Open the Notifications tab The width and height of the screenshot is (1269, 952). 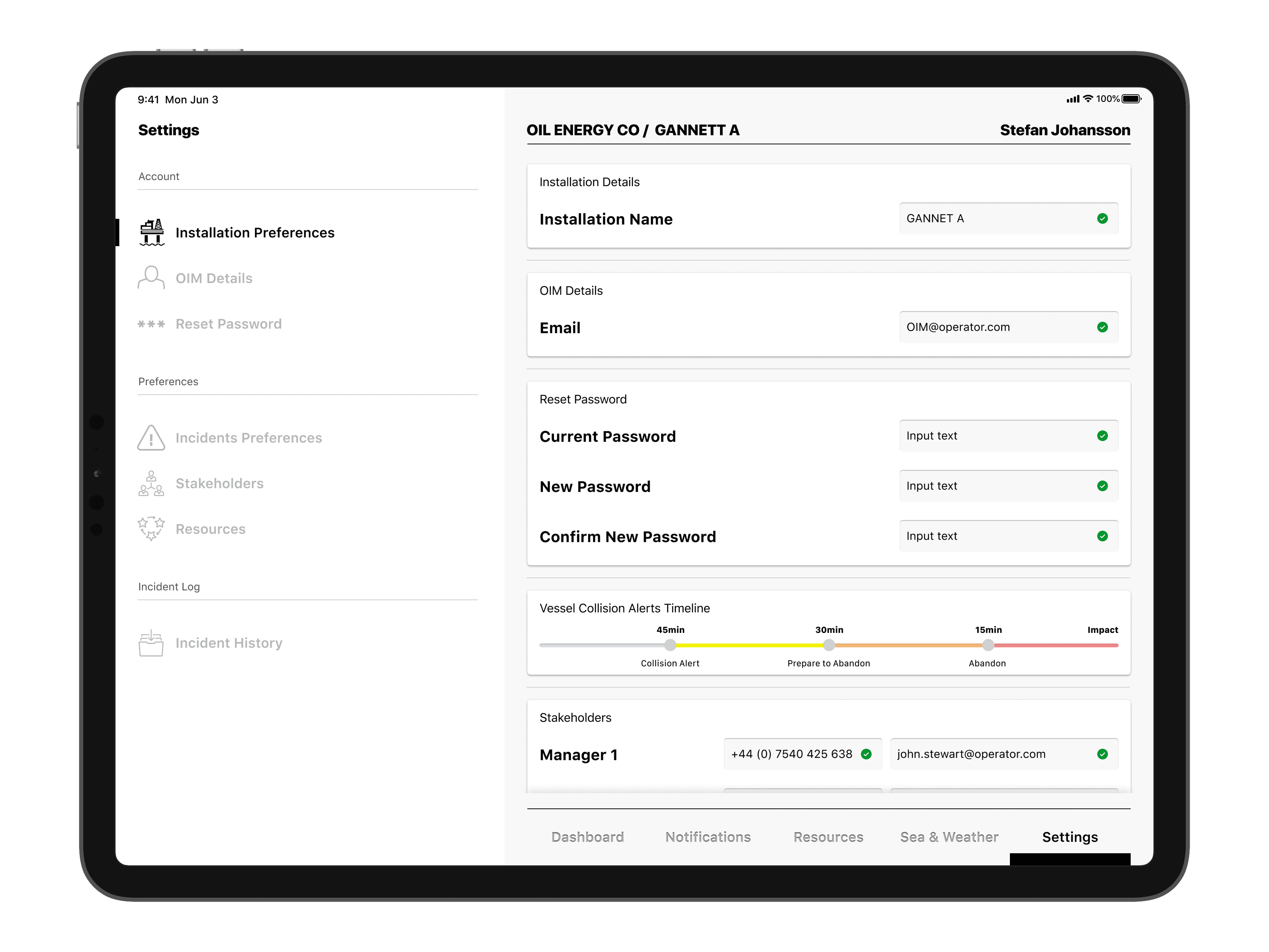click(708, 837)
